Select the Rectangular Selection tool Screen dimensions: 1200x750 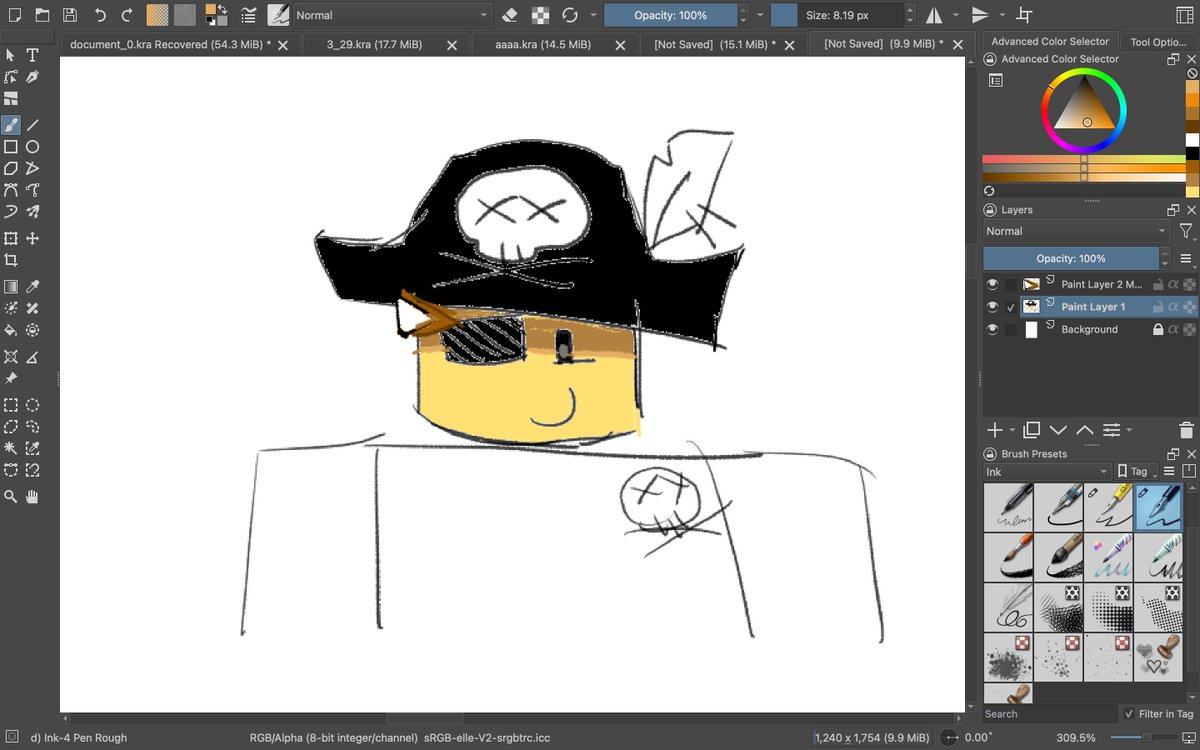coord(10,405)
